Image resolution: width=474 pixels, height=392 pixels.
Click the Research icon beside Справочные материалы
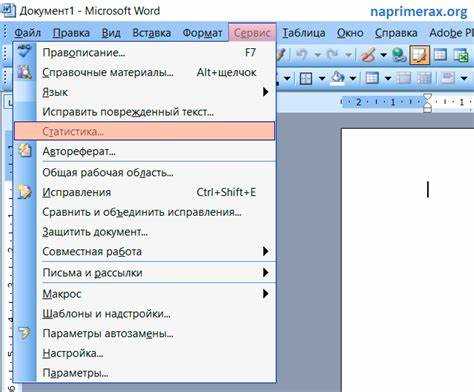pyautogui.click(x=24, y=72)
